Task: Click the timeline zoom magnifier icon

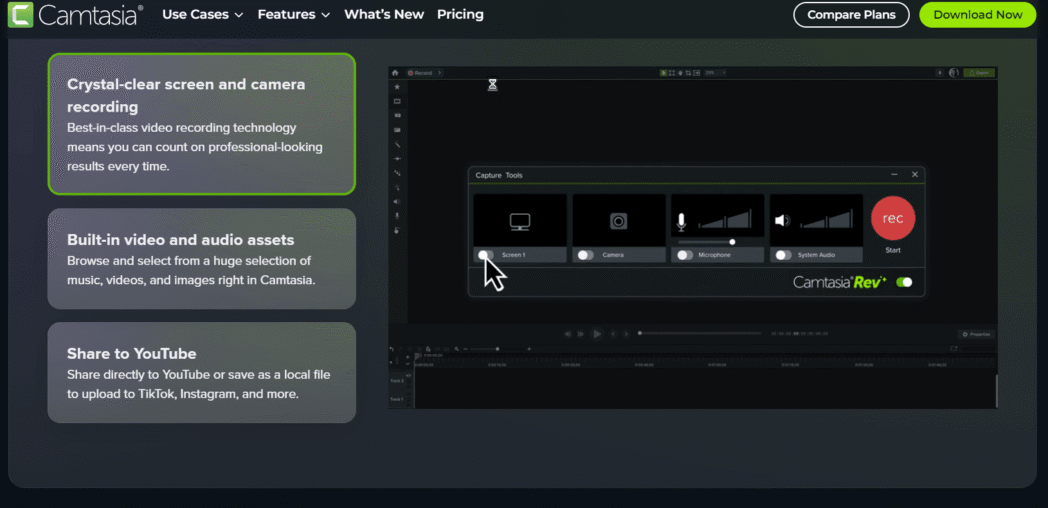Action: (x=456, y=349)
